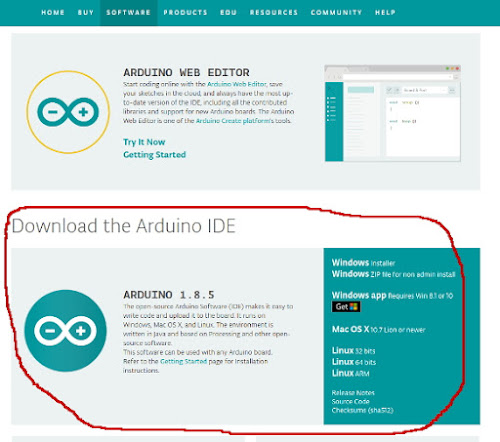Download Linux 32 bits version

[353, 351]
